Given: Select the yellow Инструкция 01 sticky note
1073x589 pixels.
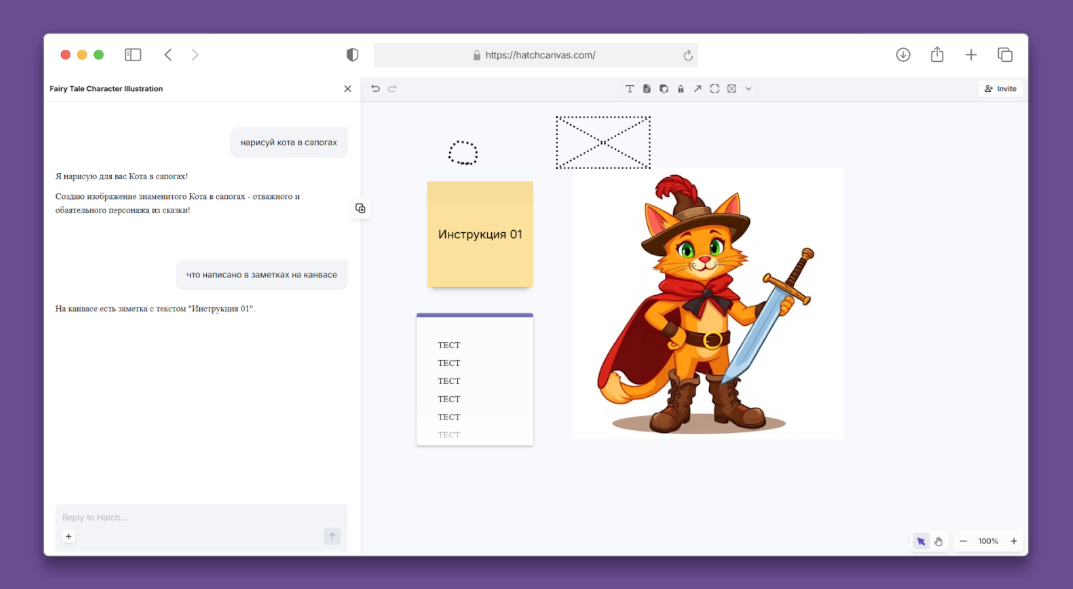Looking at the screenshot, I should [480, 234].
